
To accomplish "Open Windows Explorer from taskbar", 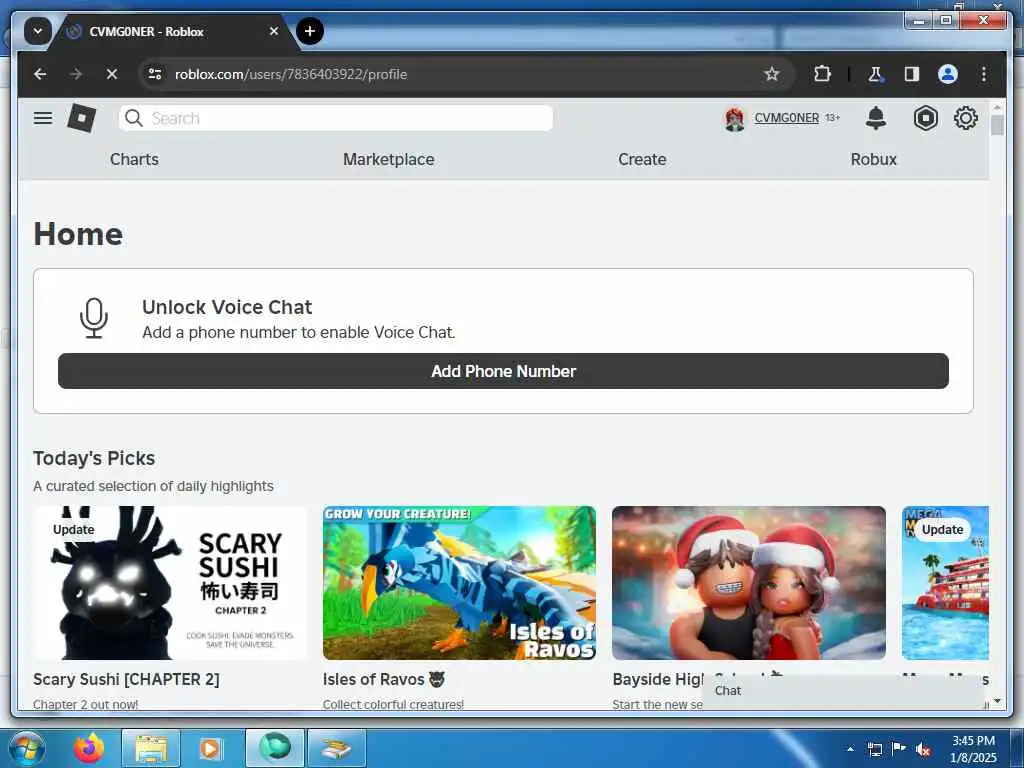I will (x=151, y=748).
